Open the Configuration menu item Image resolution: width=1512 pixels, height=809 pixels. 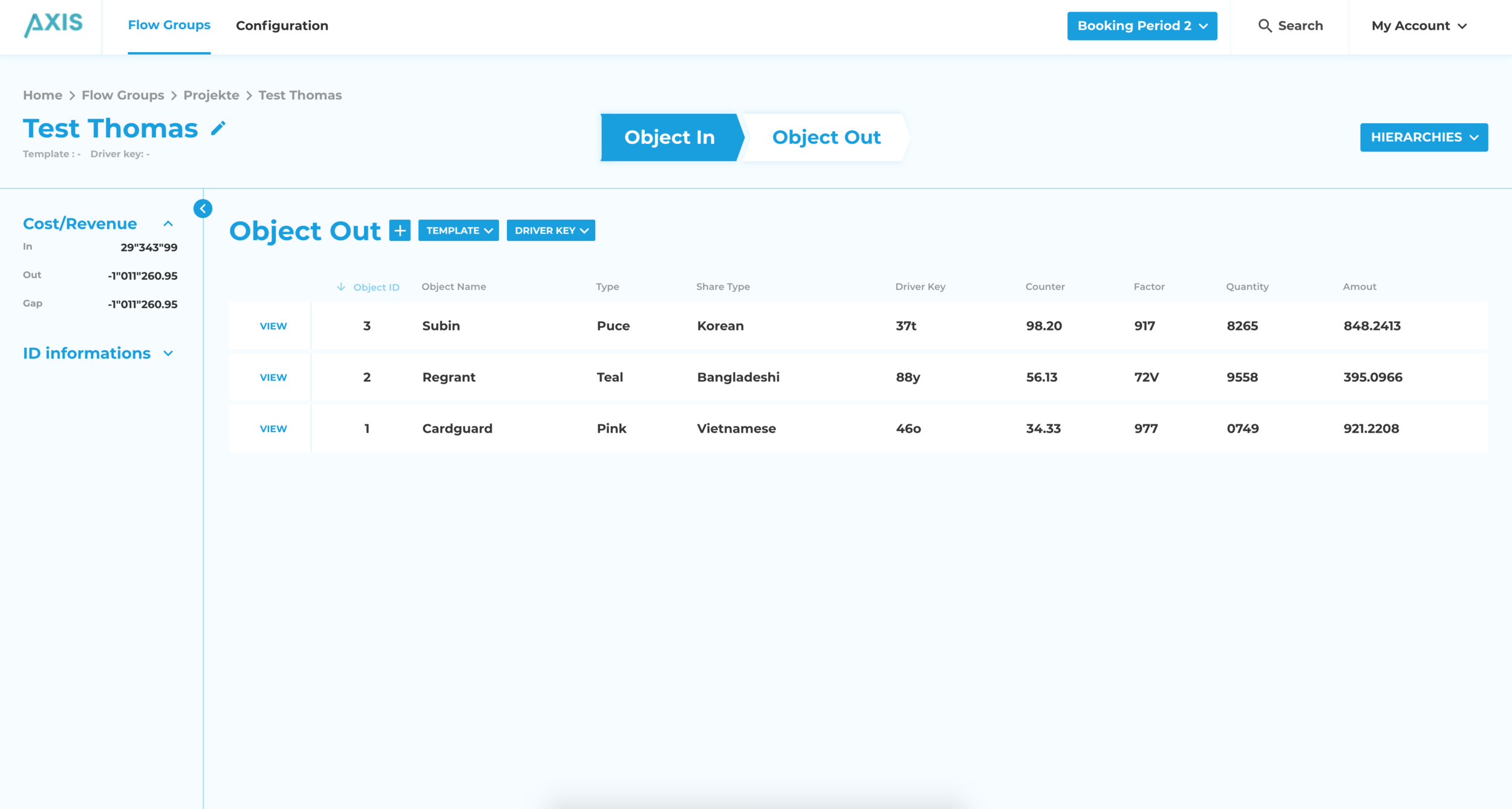pyautogui.click(x=282, y=26)
